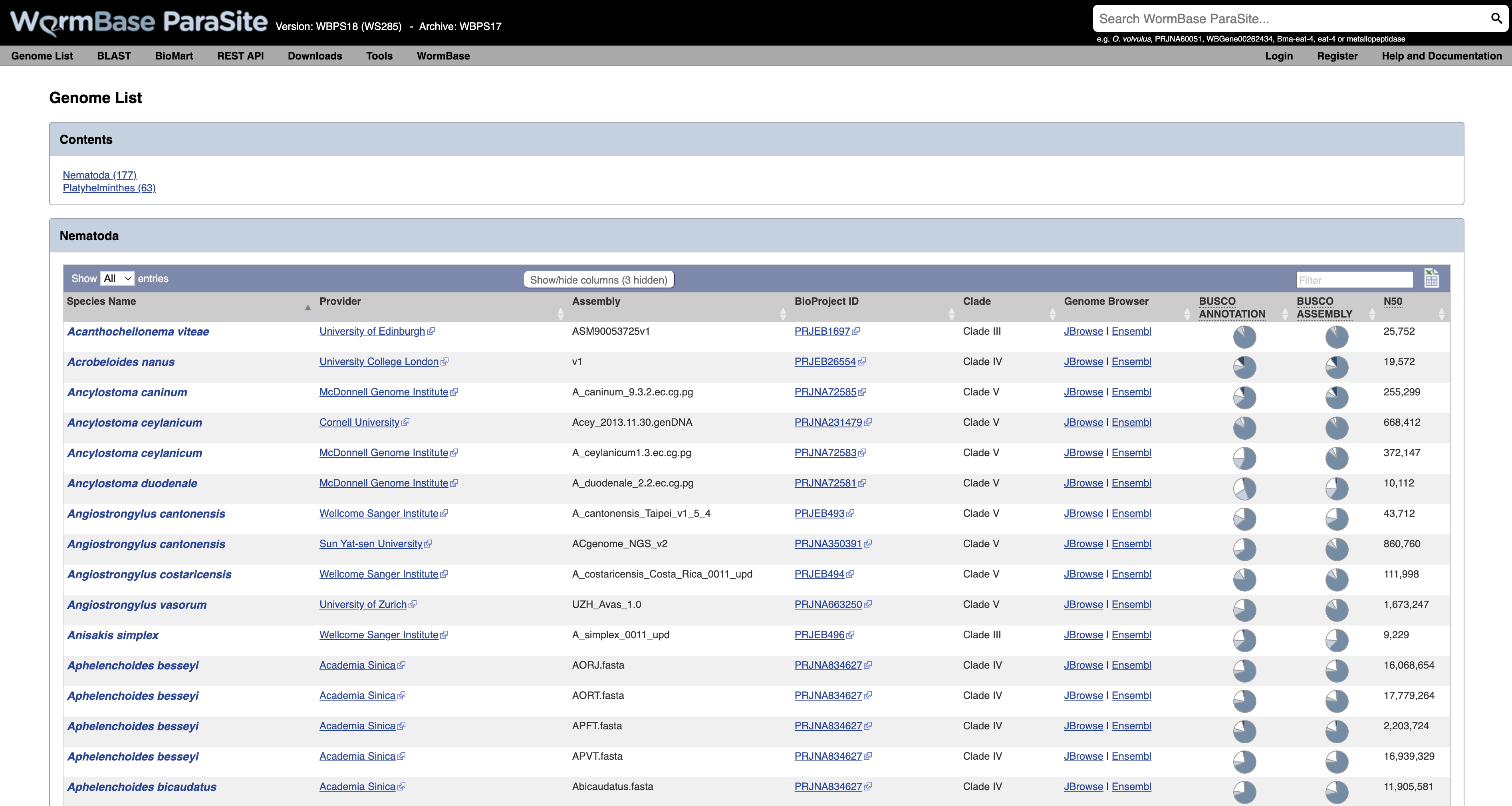Click the Search WormBase ParaSite field
Image resolution: width=1512 pixels, height=806 pixels.
click(x=1291, y=19)
